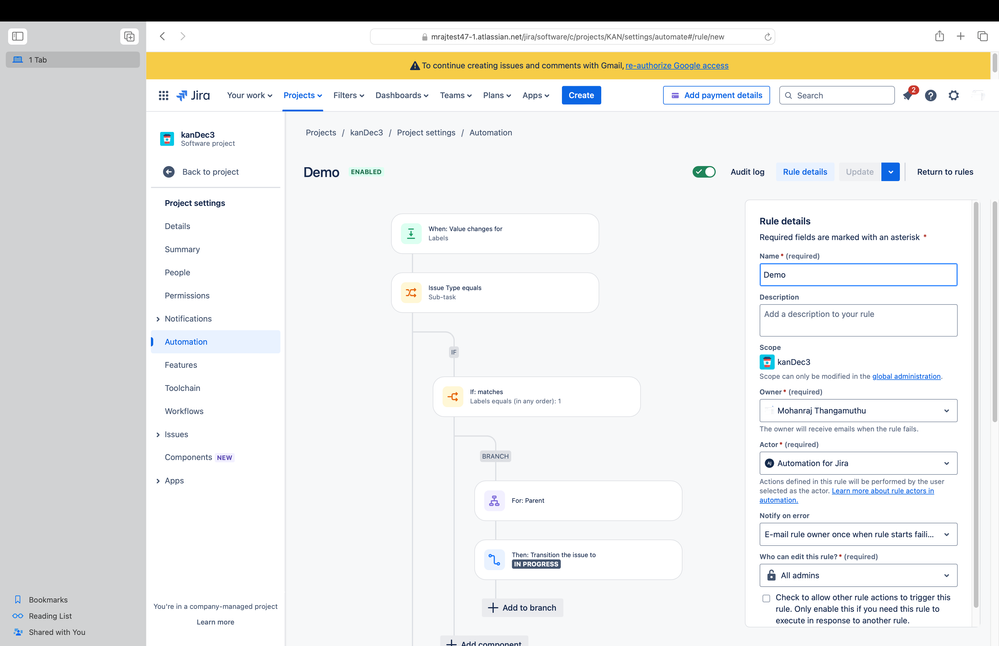Follow the re-authorize Google access link
This screenshot has width=999, height=646.
pos(677,66)
